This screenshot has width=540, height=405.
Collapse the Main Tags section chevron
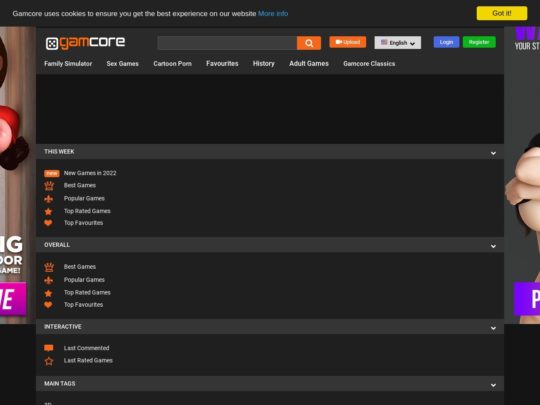493,385
